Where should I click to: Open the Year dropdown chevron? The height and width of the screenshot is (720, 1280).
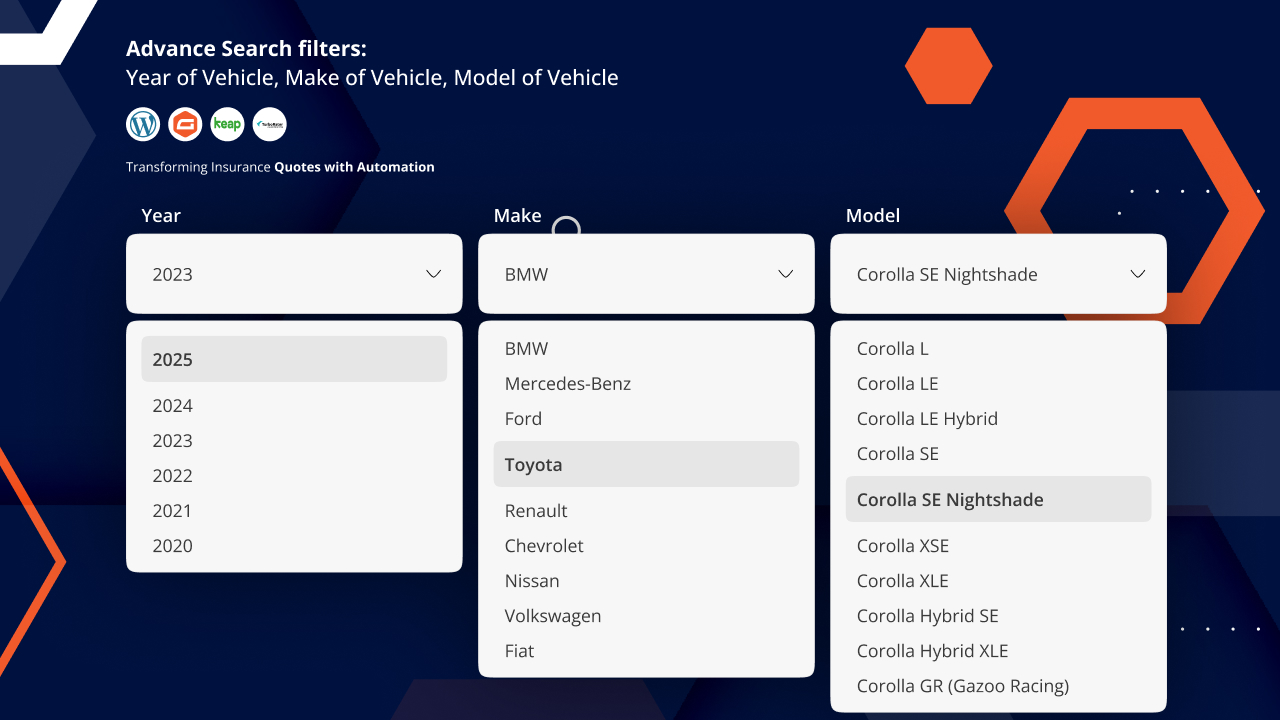pyautogui.click(x=434, y=274)
